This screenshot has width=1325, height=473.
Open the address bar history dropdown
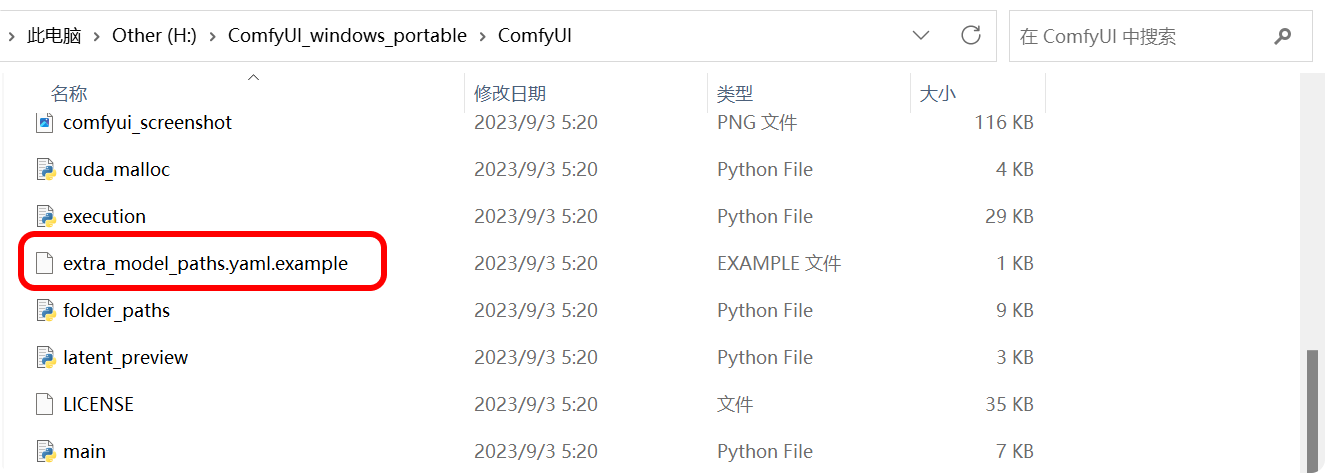(921, 36)
